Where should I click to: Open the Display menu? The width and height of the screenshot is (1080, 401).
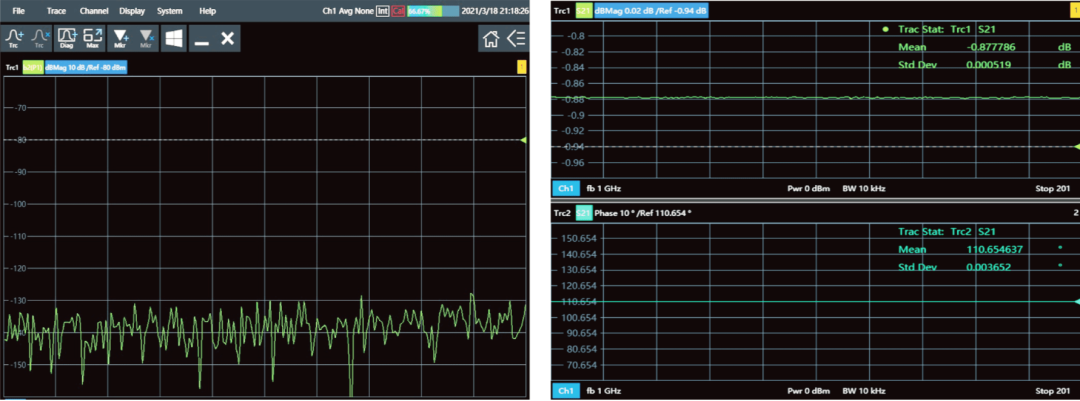[131, 11]
